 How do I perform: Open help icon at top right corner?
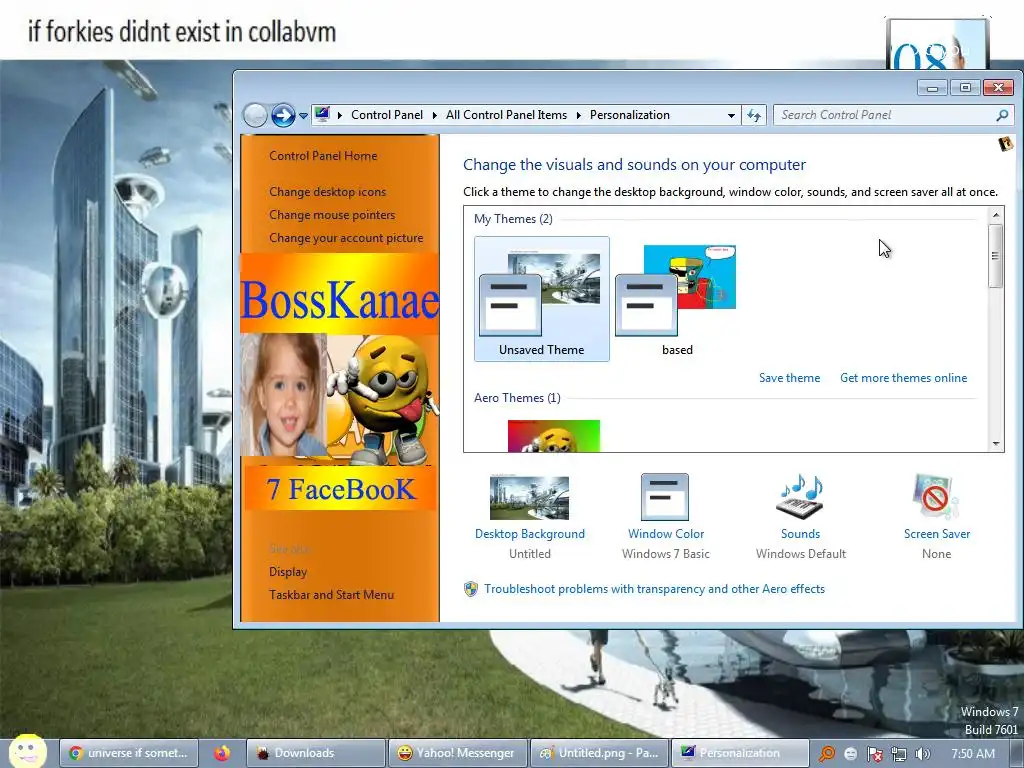[x=1005, y=144]
